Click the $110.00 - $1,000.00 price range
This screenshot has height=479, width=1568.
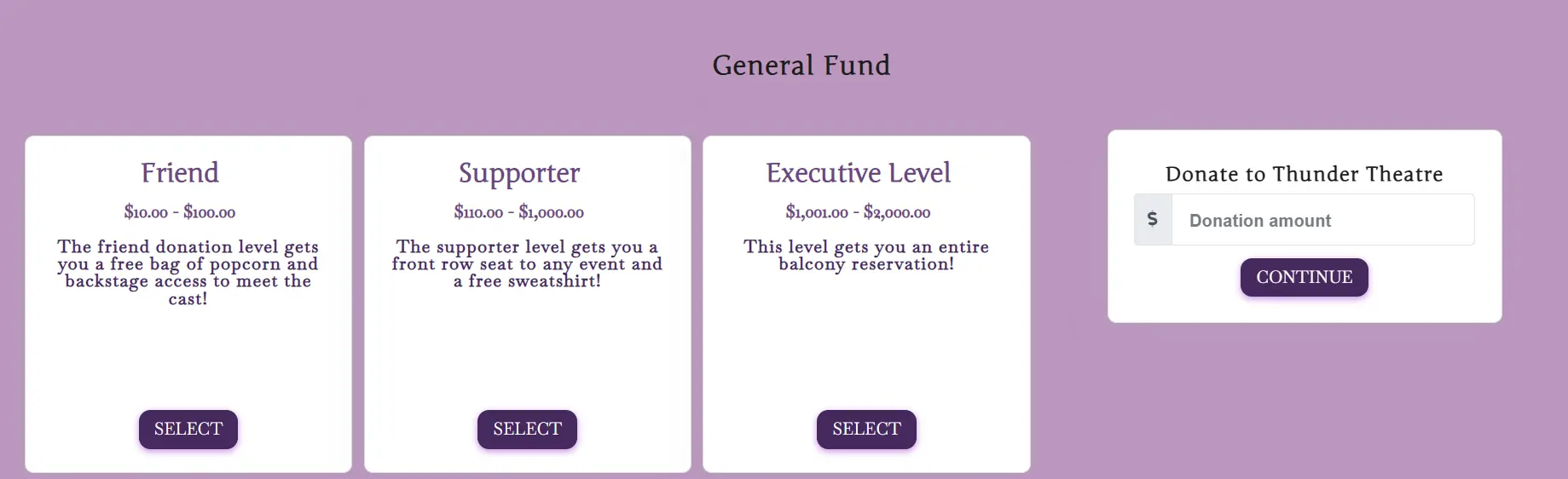pyautogui.click(x=519, y=212)
